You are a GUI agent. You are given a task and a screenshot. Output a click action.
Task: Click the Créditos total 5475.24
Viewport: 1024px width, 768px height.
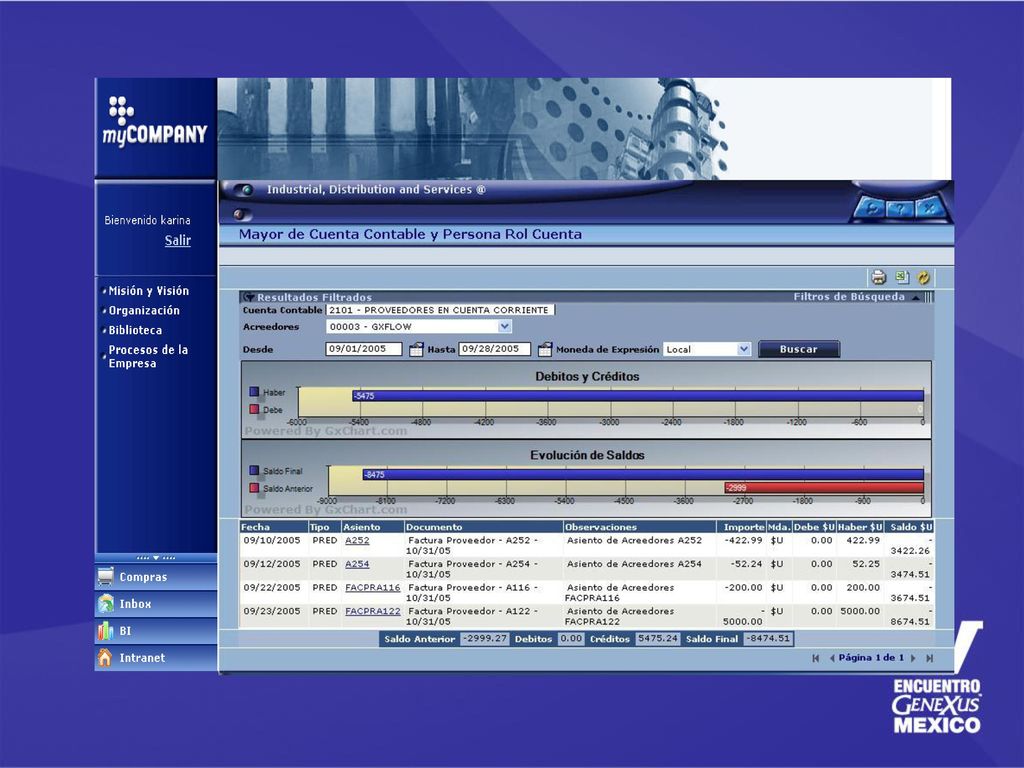point(658,639)
